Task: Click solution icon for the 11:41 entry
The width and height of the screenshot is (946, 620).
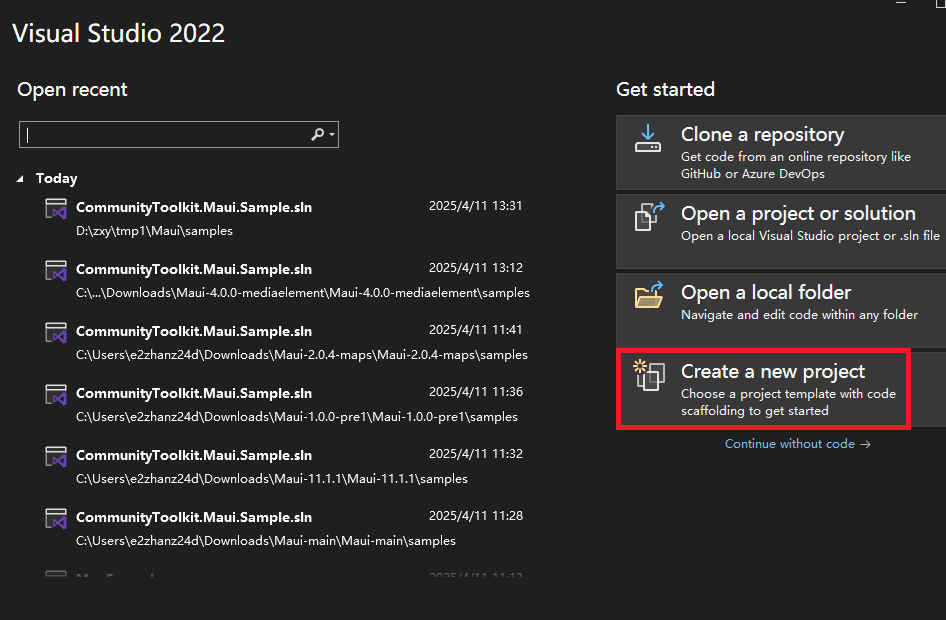Action: click(x=56, y=333)
